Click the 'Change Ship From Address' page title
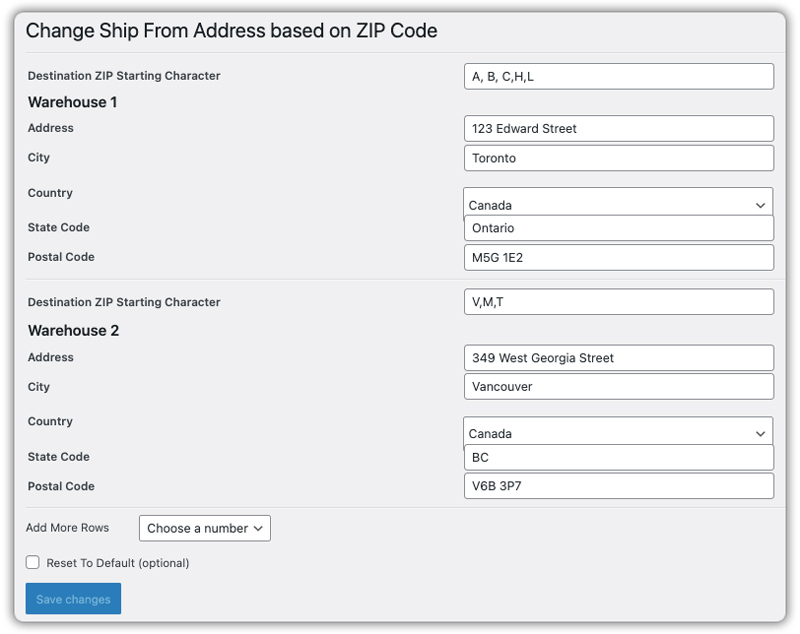This screenshot has height=634, width=800. click(x=231, y=31)
